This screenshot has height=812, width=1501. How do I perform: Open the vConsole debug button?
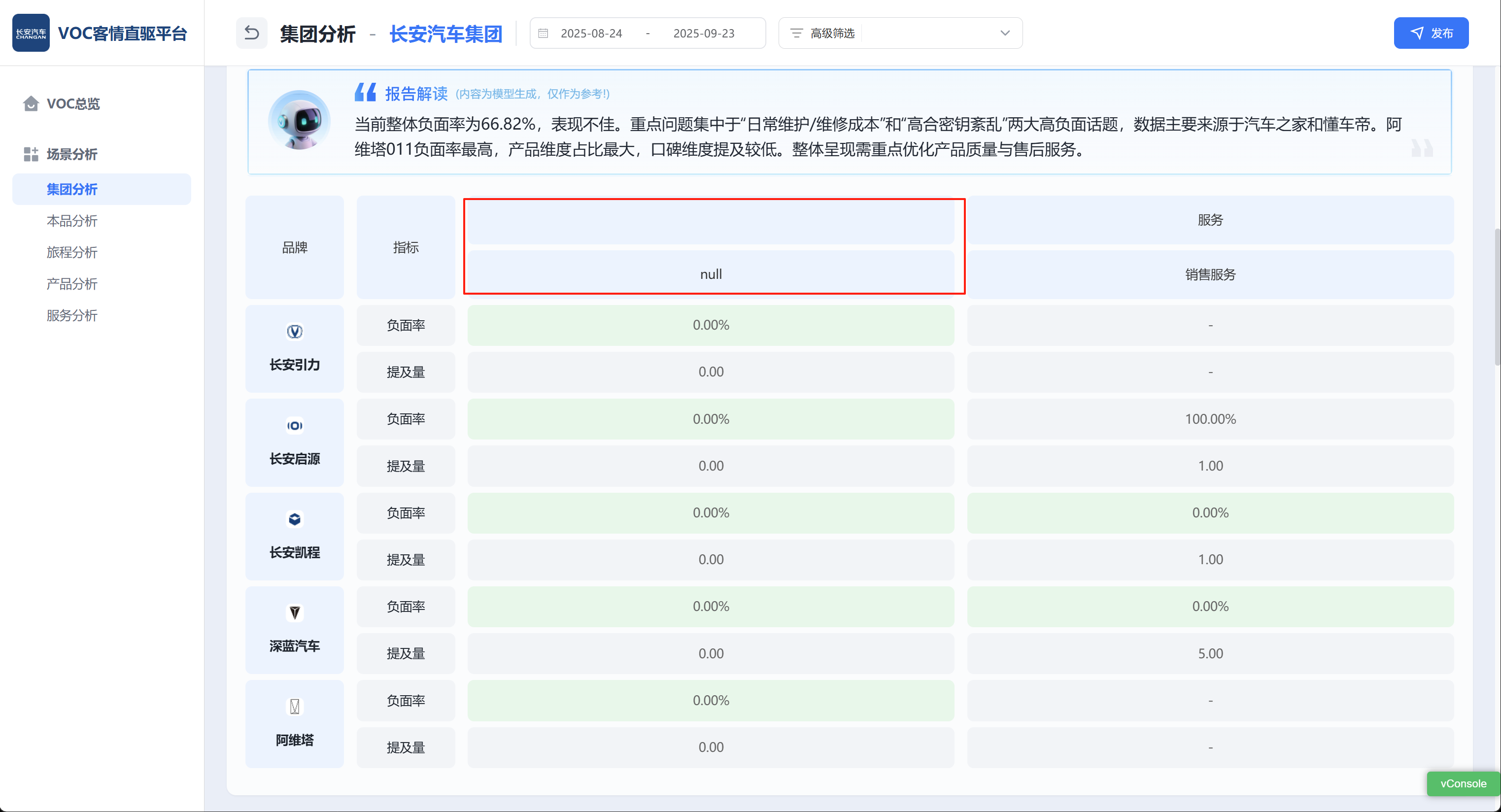click(x=1463, y=783)
